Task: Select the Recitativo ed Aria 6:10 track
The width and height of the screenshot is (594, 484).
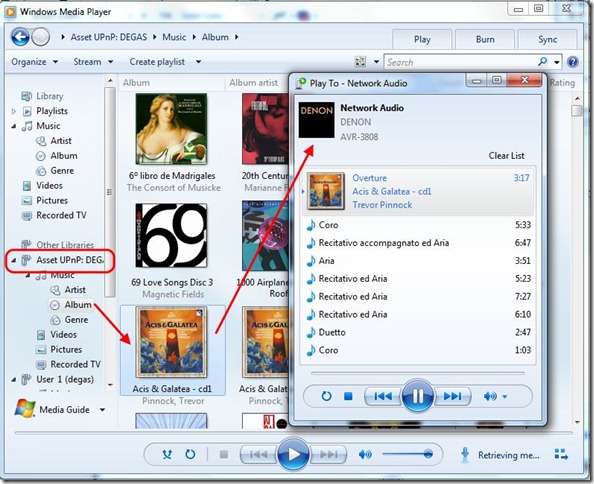Action: pos(418,314)
